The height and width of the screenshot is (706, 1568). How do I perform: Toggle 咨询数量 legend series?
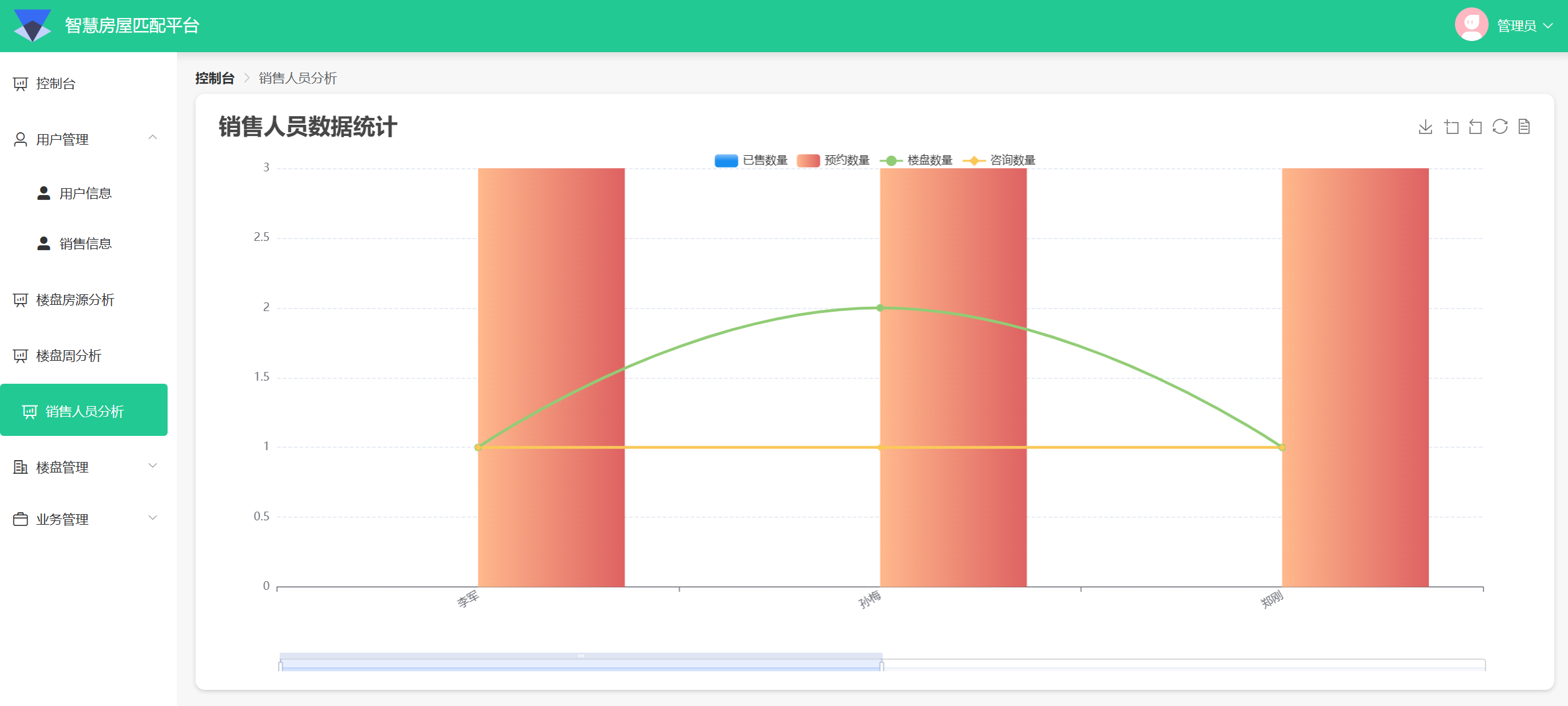[999, 160]
